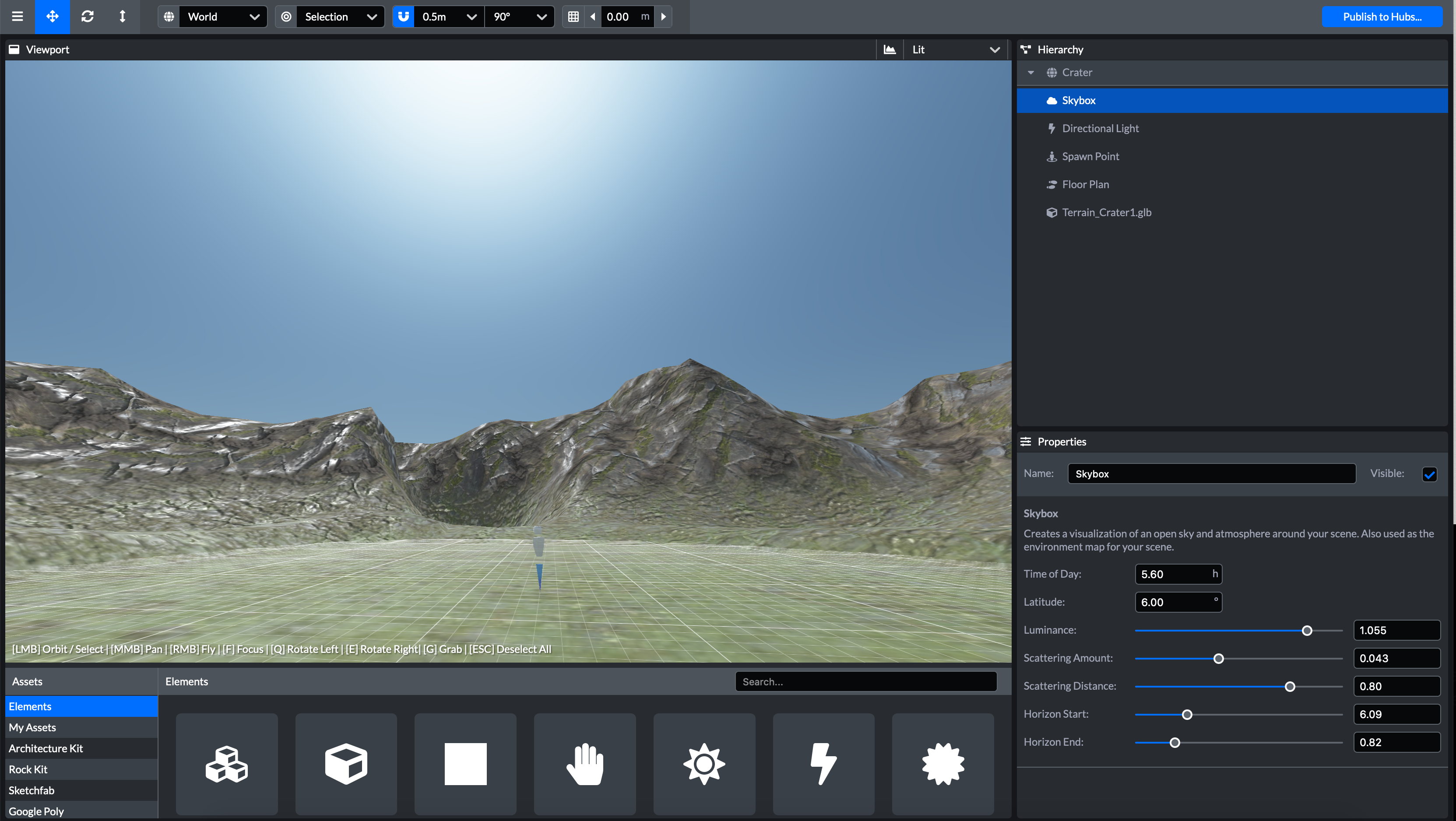The height and width of the screenshot is (821, 1456).
Task: Add a Directional Light from the Elements panel
Action: coord(823,764)
